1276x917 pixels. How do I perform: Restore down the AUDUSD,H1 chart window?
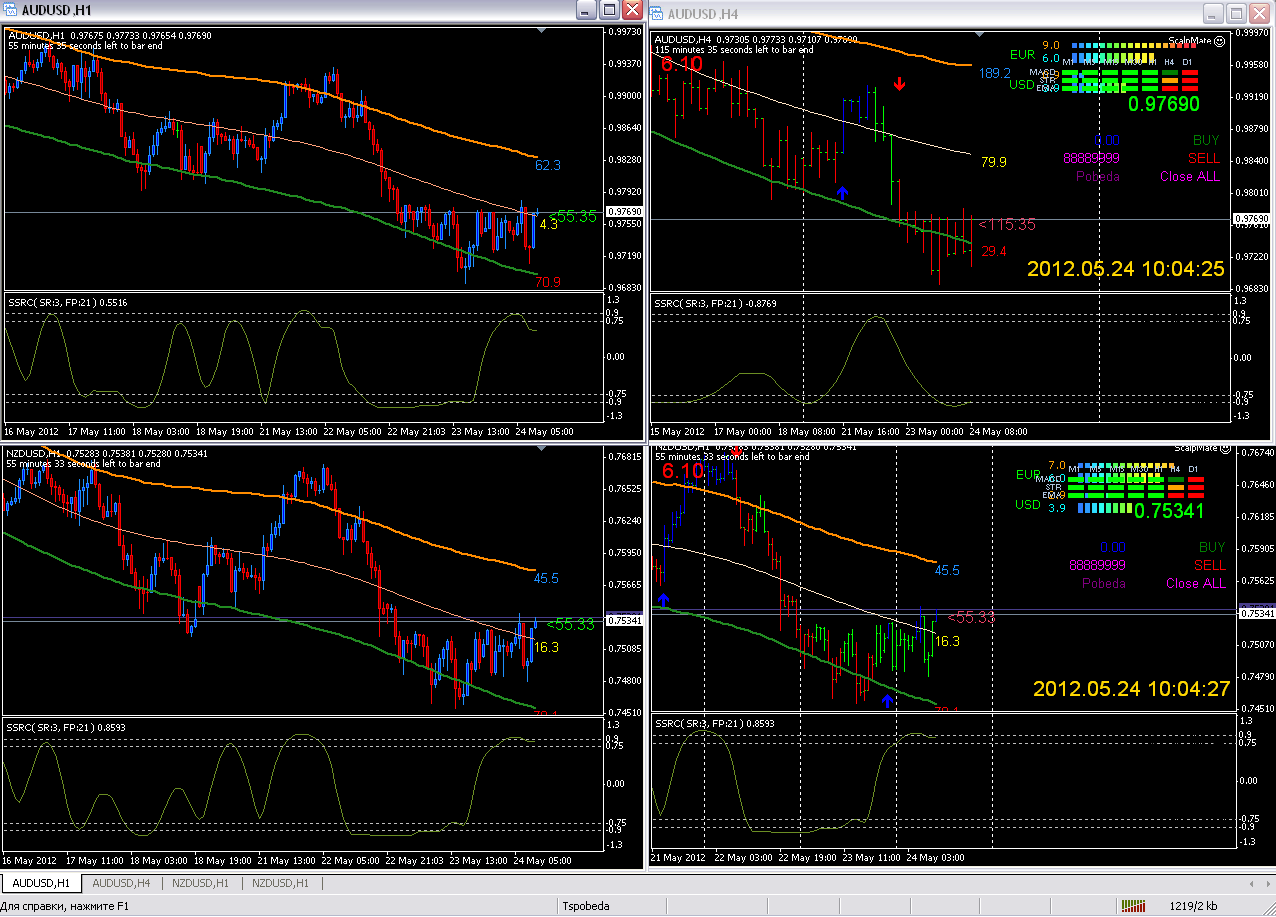point(609,10)
